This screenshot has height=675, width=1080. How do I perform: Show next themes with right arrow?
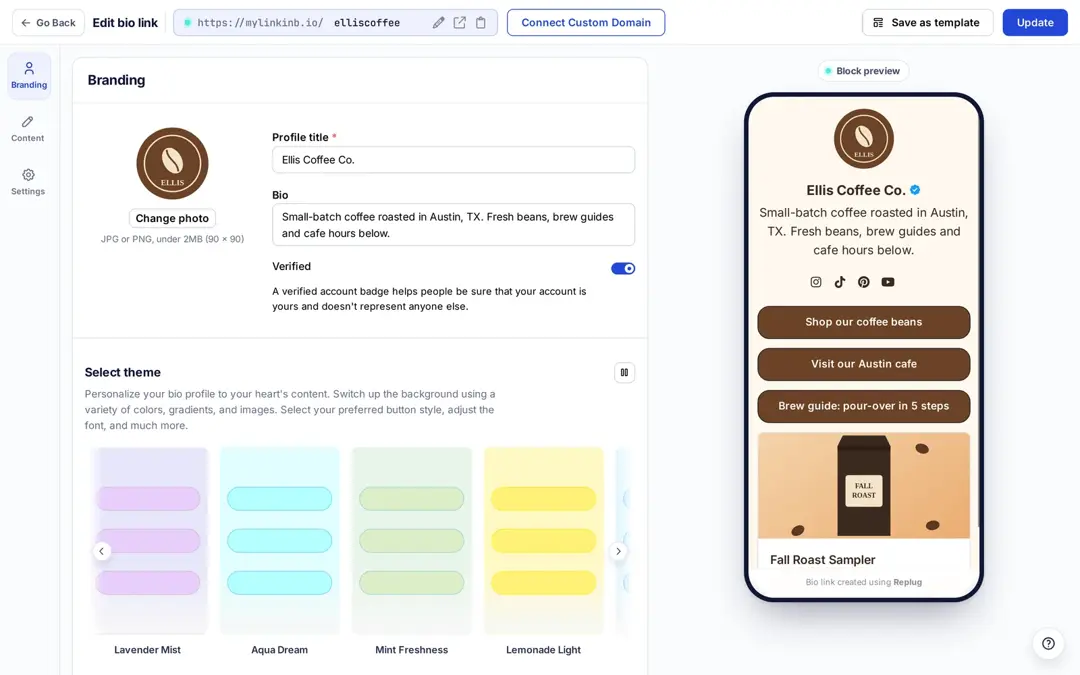point(619,551)
